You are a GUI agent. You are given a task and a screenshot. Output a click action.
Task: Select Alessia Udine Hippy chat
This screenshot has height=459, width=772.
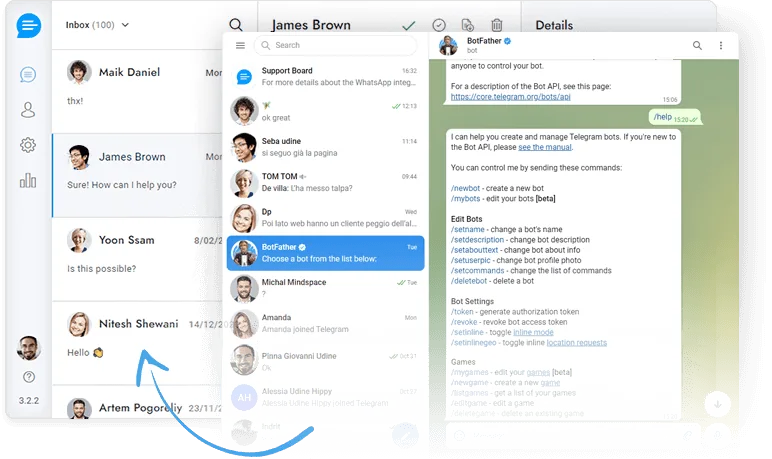point(325,397)
